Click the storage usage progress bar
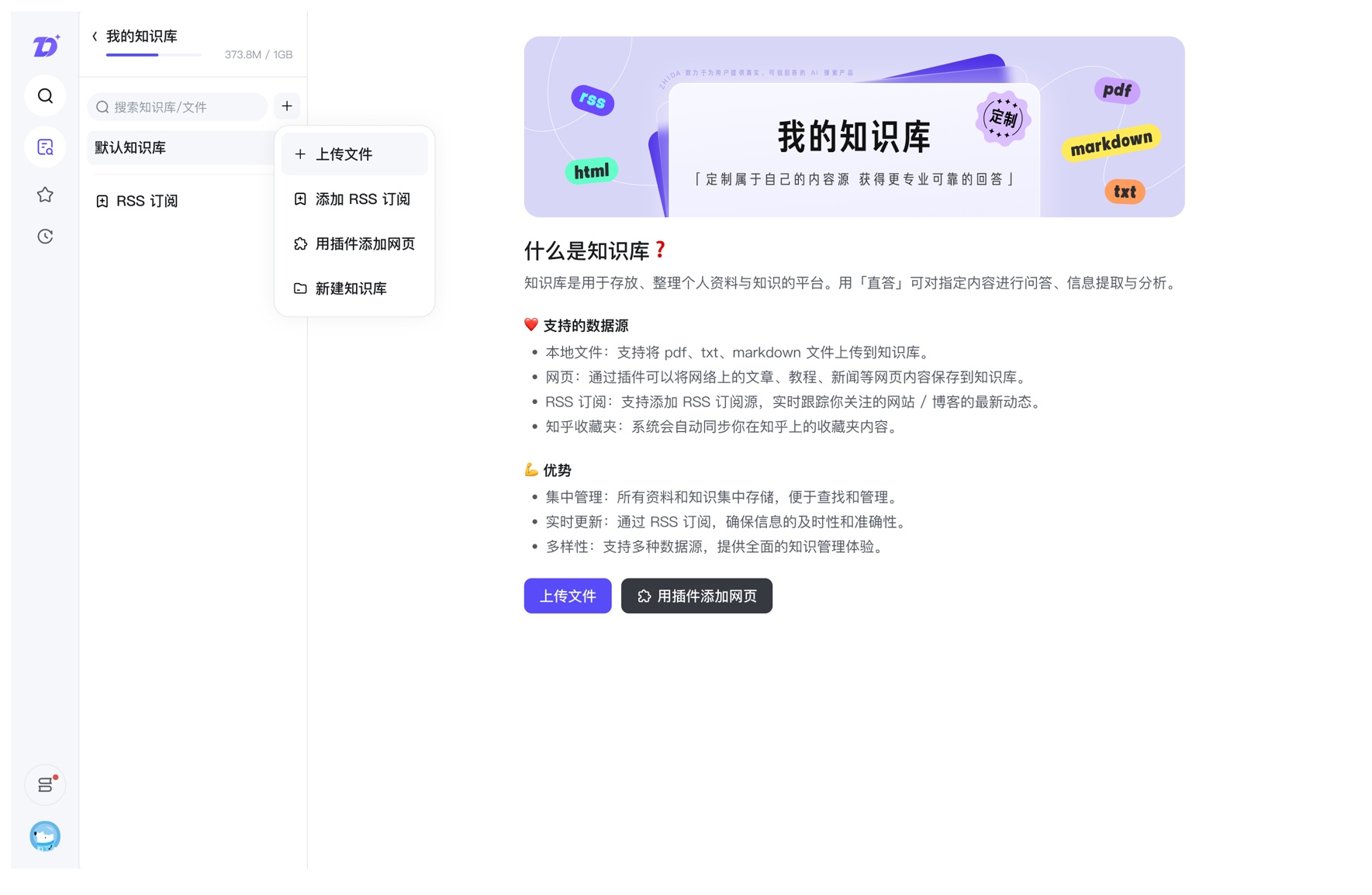Image resolution: width=1372 pixels, height=895 pixels. pyautogui.click(x=154, y=55)
